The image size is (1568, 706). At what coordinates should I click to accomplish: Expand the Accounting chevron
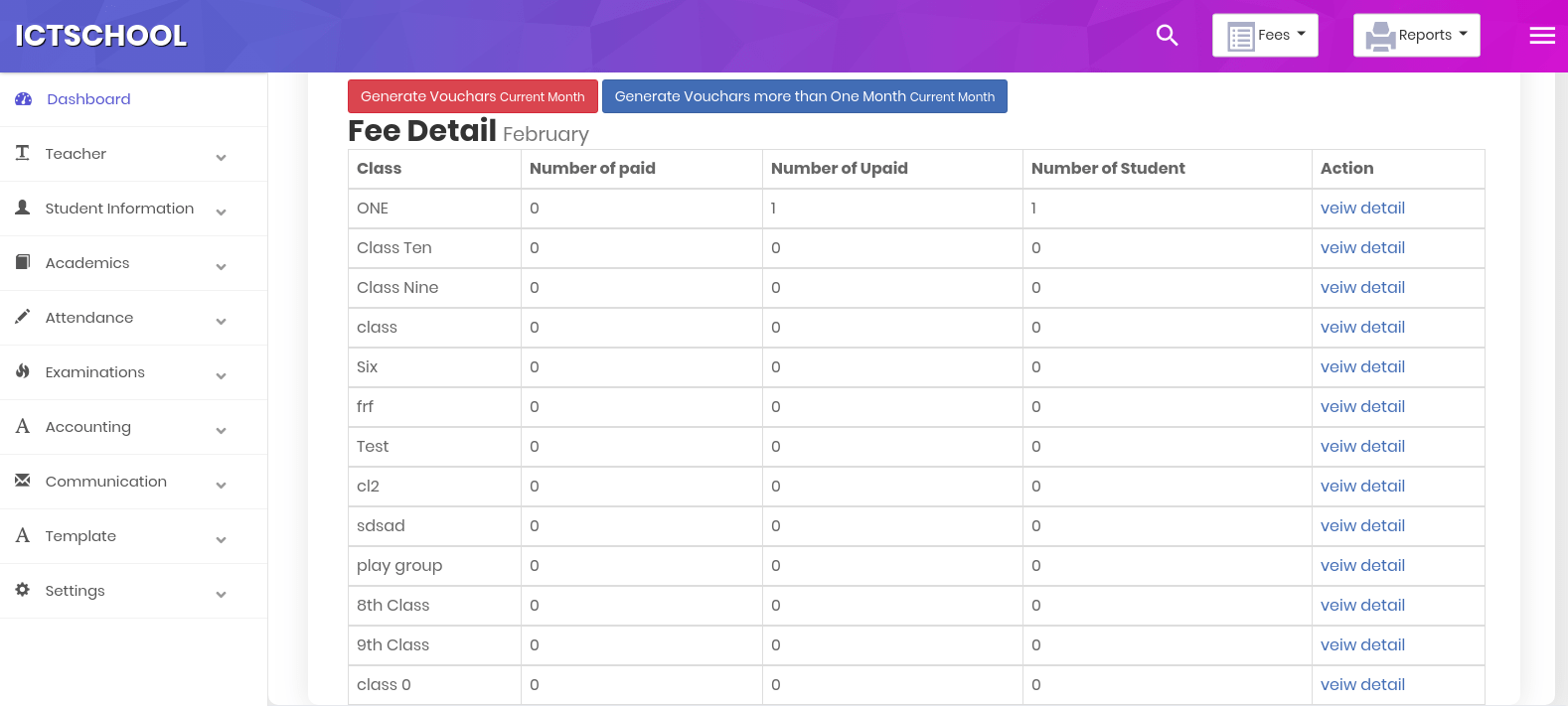click(x=221, y=430)
